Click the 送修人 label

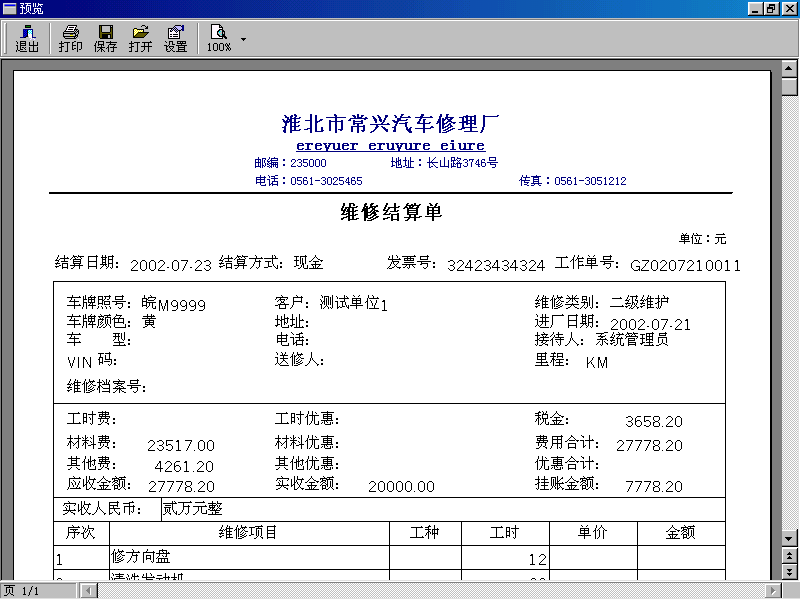(299, 360)
